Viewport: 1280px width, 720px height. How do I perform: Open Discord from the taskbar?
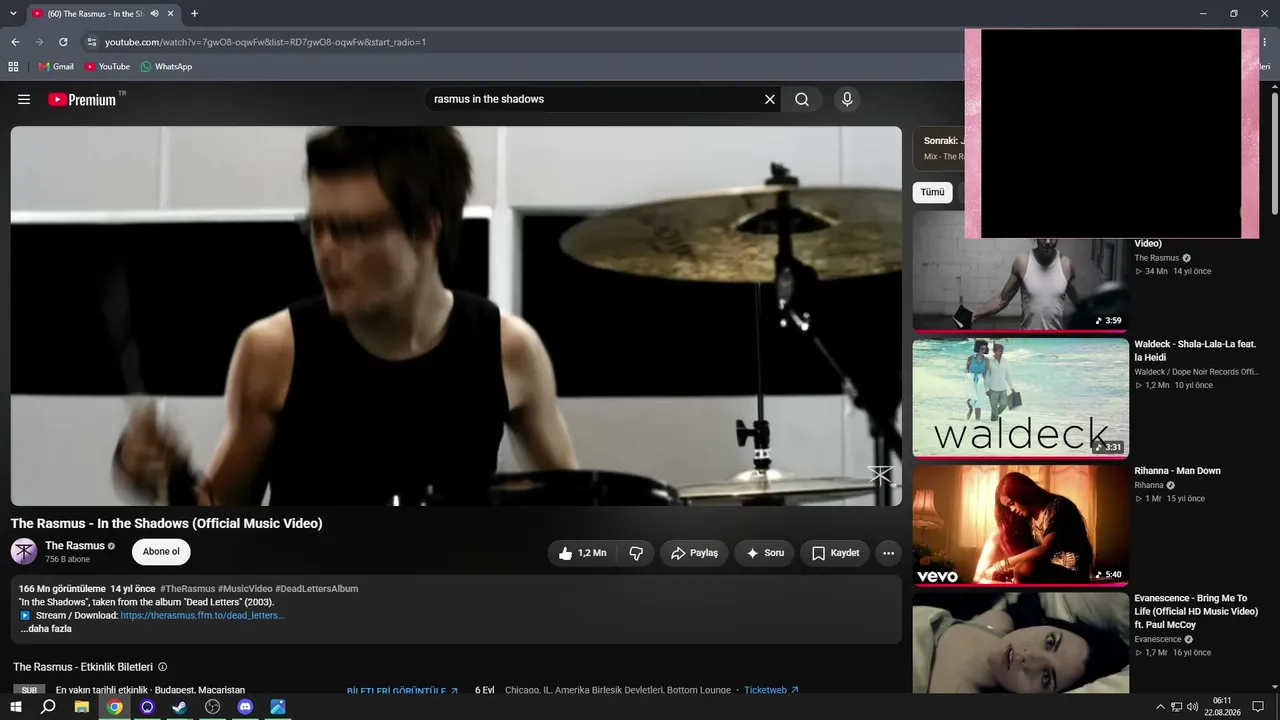245,707
